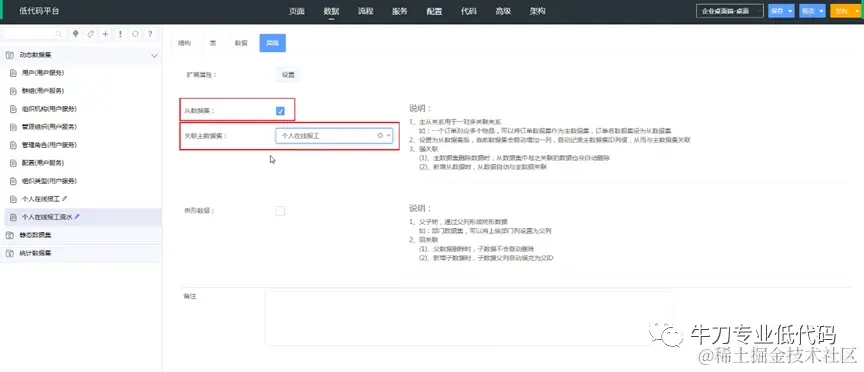Open the arrow menu beside 发布
This screenshot has height=372, width=864.
point(856,11)
